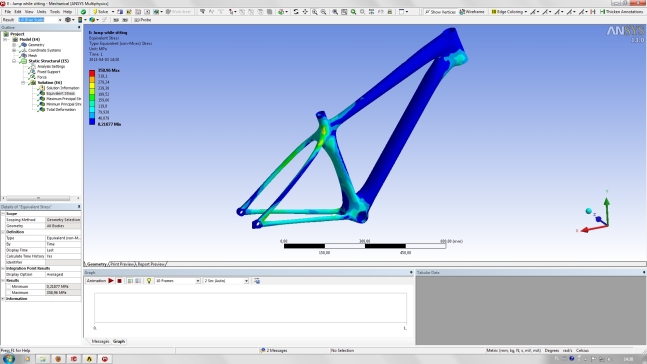The image size is (647, 364).
Task: Select Minimum Principal Stress result
Action: point(63,104)
